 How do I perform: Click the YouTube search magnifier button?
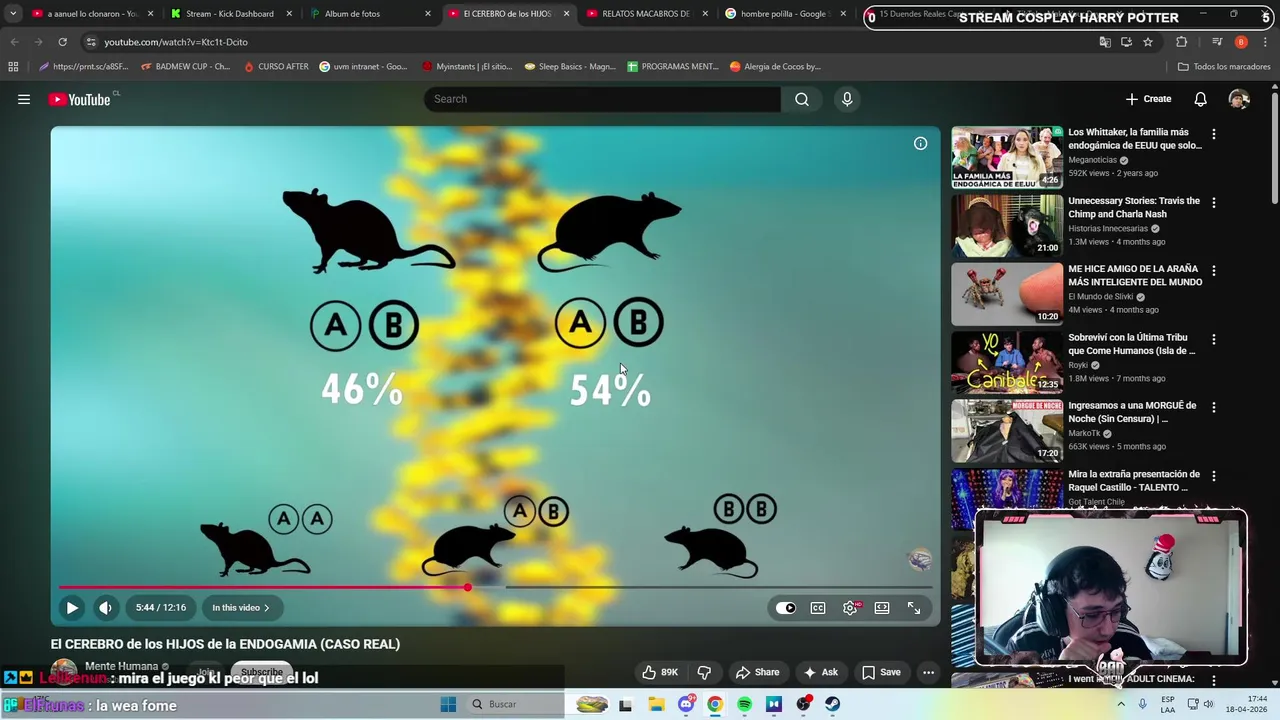[802, 99]
